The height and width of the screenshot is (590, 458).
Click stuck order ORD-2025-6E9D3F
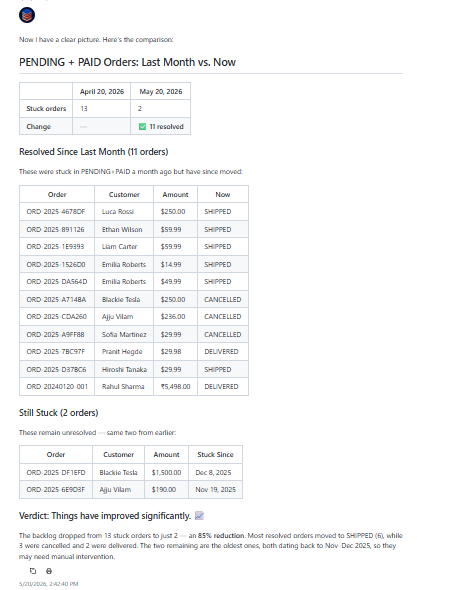[x=56, y=489]
